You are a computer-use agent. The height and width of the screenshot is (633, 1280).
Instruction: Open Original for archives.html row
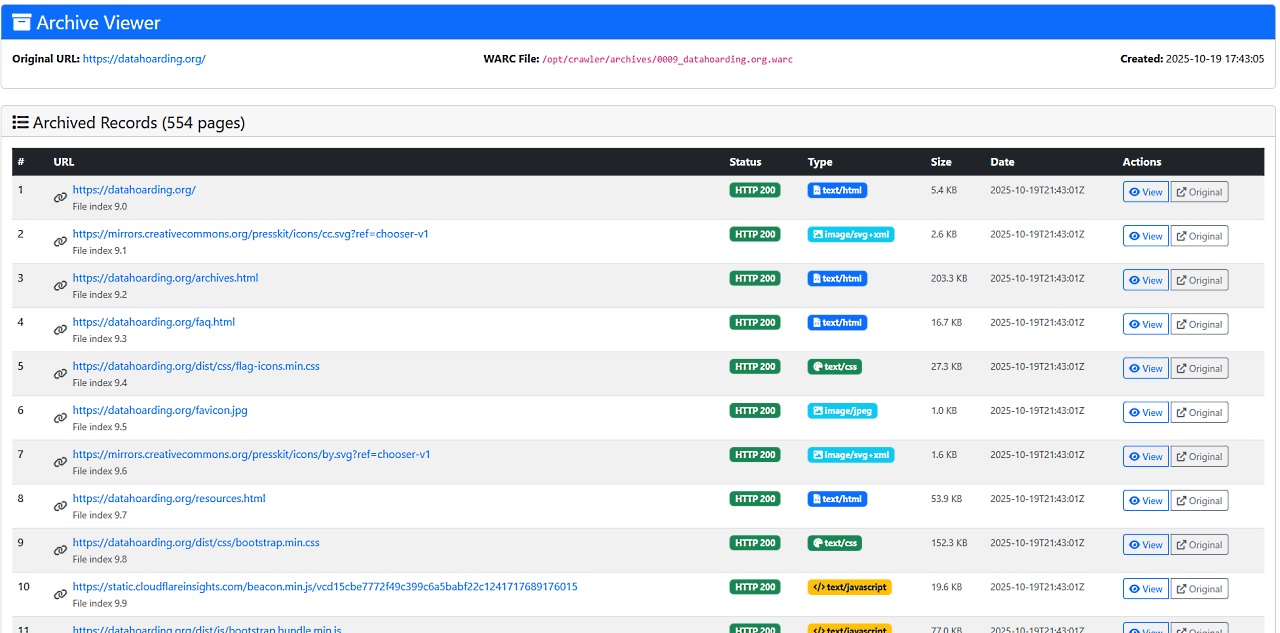(x=1199, y=280)
